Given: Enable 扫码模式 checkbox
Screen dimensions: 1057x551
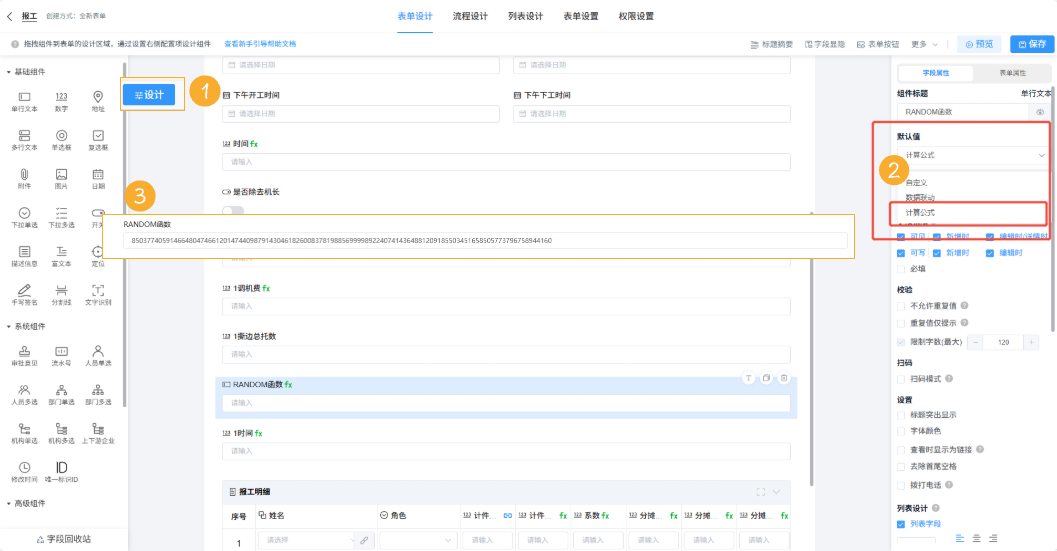Looking at the screenshot, I should coord(901,379).
